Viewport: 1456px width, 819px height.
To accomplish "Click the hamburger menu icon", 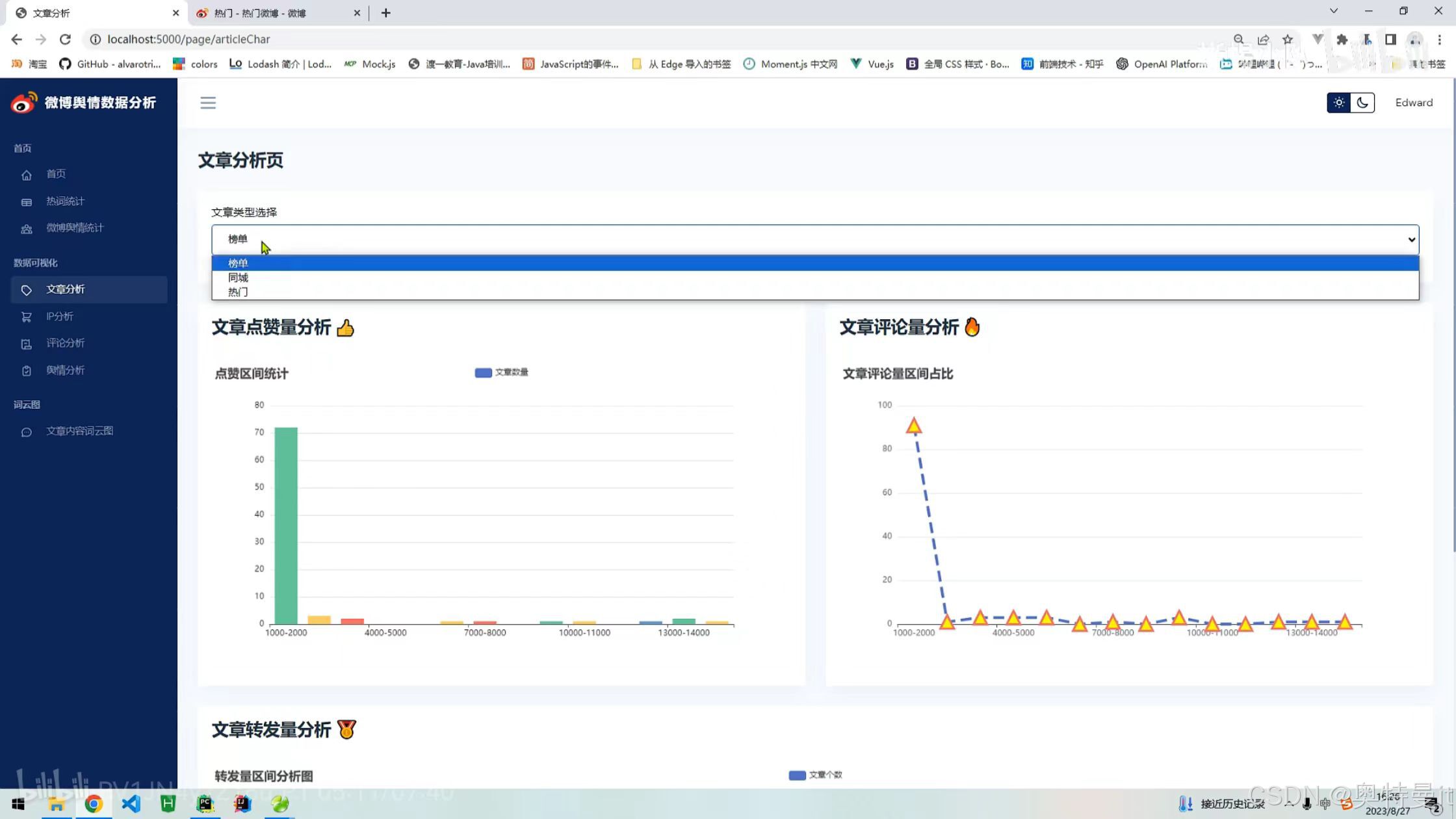I will click(x=208, y=103).
